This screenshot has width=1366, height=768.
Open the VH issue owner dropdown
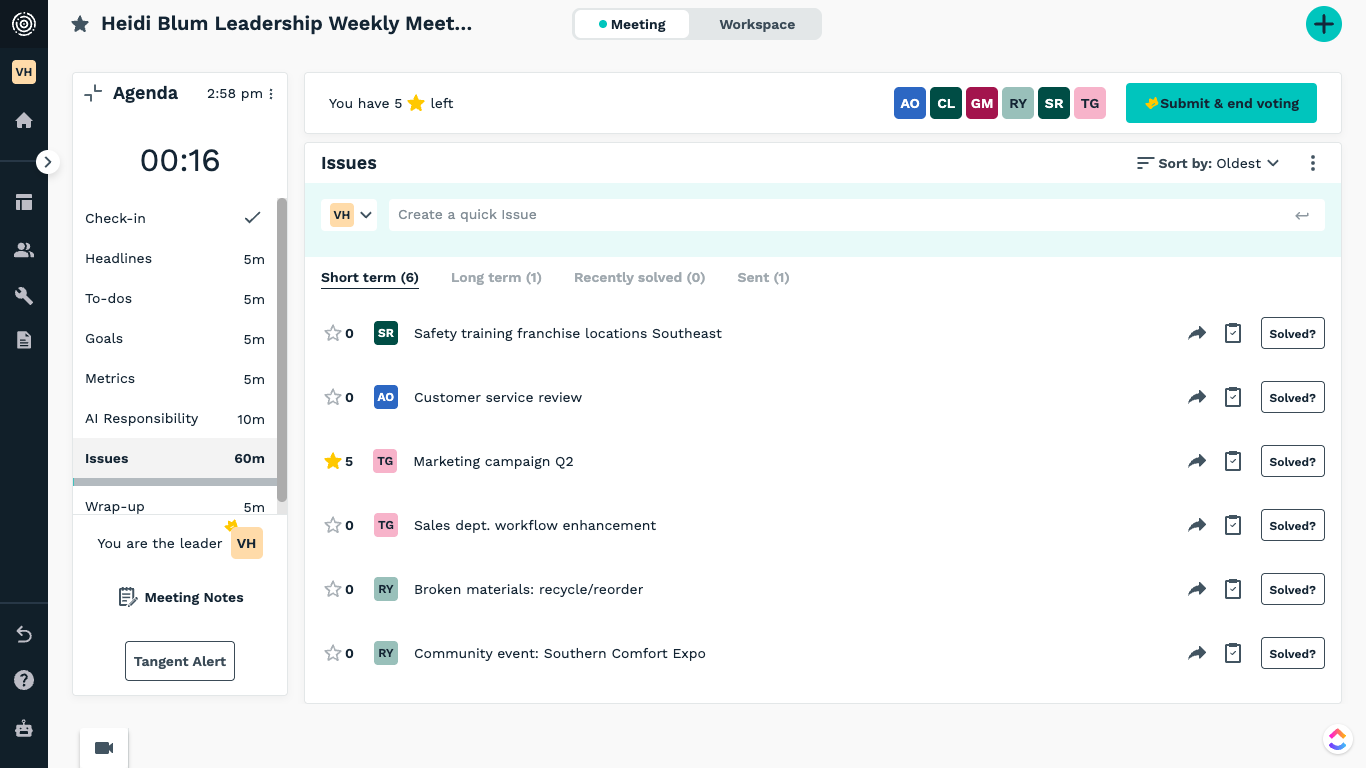click(x=350, y=215)
